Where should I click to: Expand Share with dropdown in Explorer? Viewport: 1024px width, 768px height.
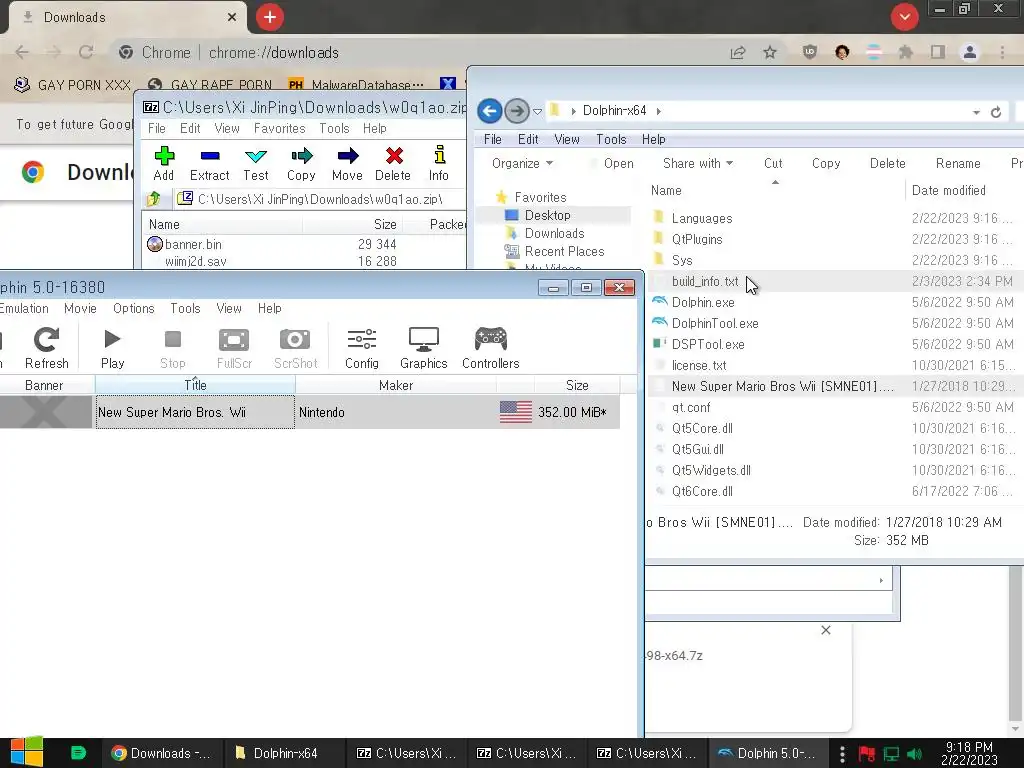coord(697,163)
